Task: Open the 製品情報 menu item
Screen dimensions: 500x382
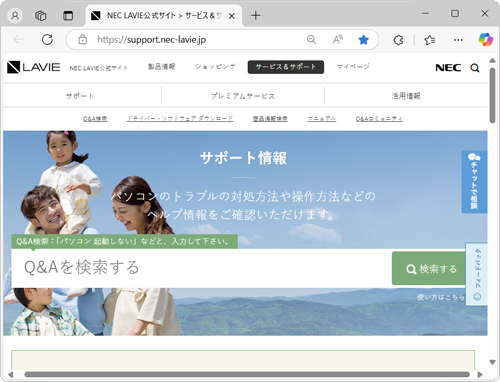Action: point(162,67)
